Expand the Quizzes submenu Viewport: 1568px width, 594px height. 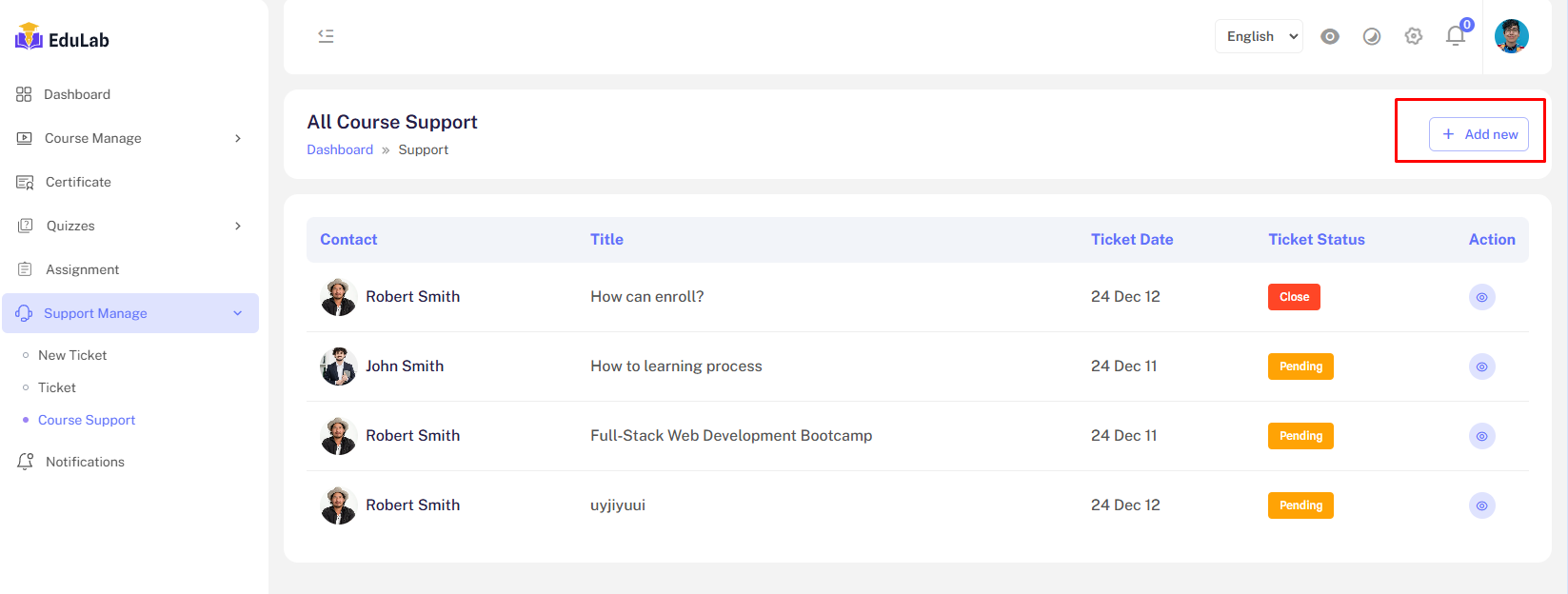point(130,226)
